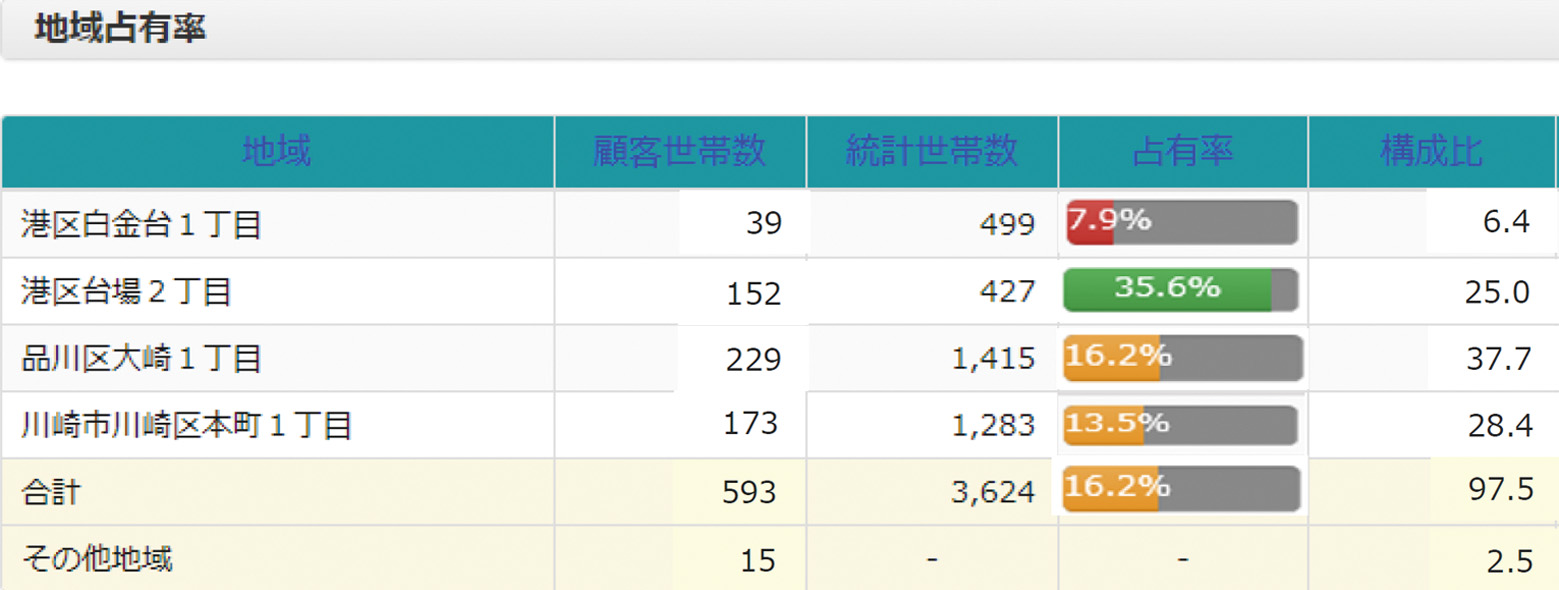Click the その他地域 row label
1559x590 pixels.
click(96, 559)
